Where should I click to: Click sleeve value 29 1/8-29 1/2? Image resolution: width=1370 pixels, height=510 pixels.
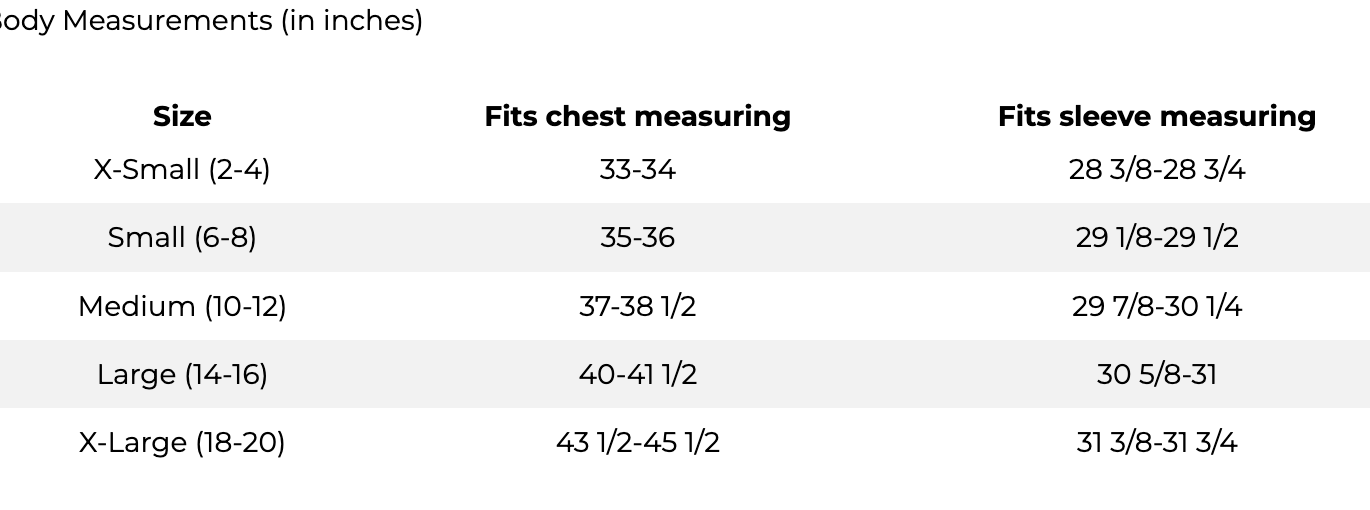1157,238
